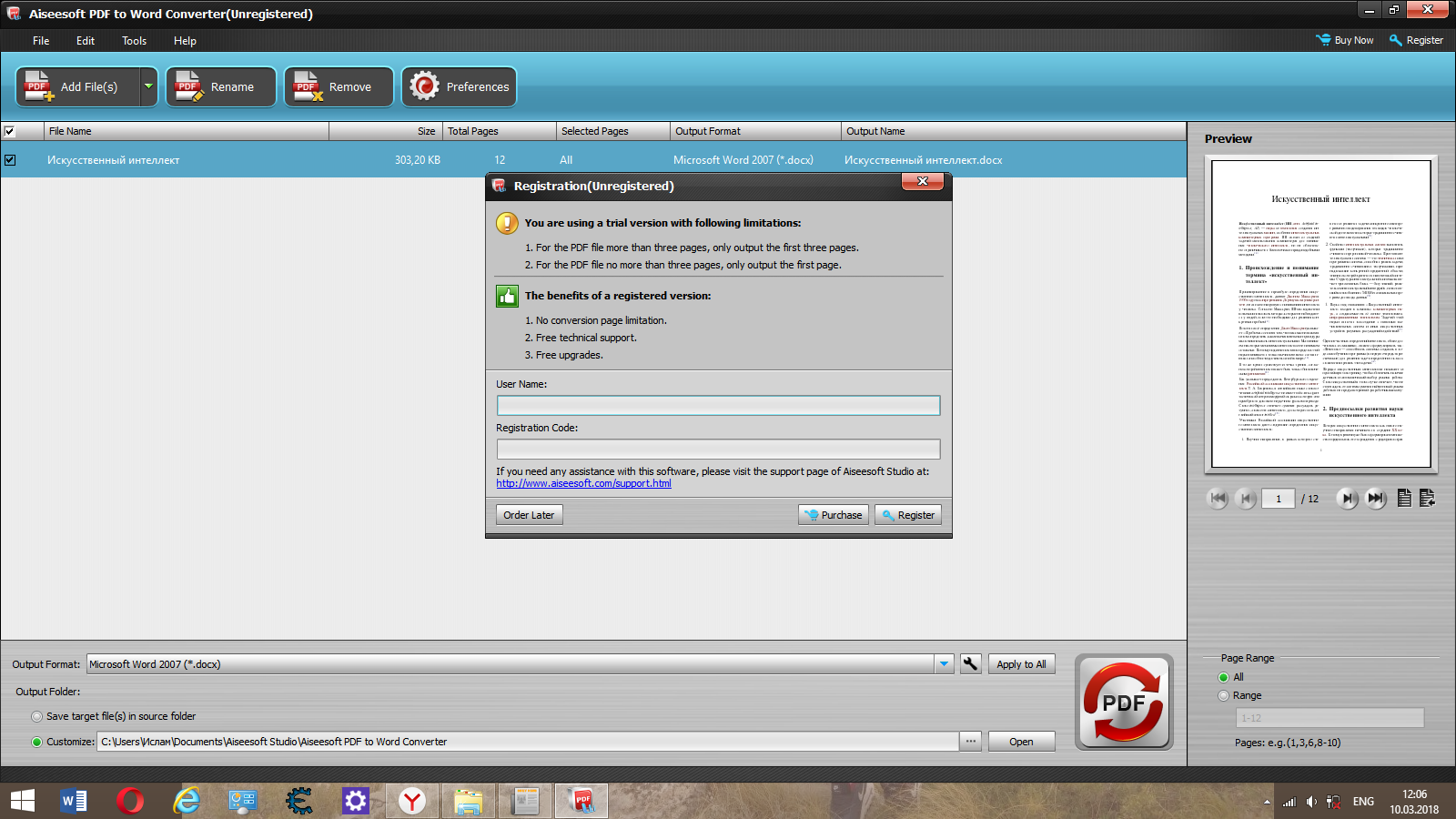
Task: Click the network signal tray icon
Action: click(x=1289, y=802)
